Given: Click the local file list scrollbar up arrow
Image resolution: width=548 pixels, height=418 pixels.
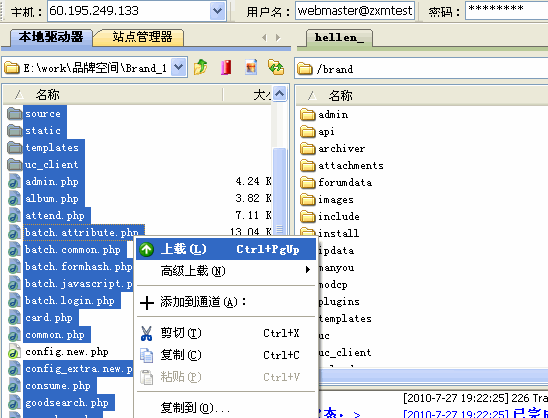Looking at the screenshot, I should [280, 93].
